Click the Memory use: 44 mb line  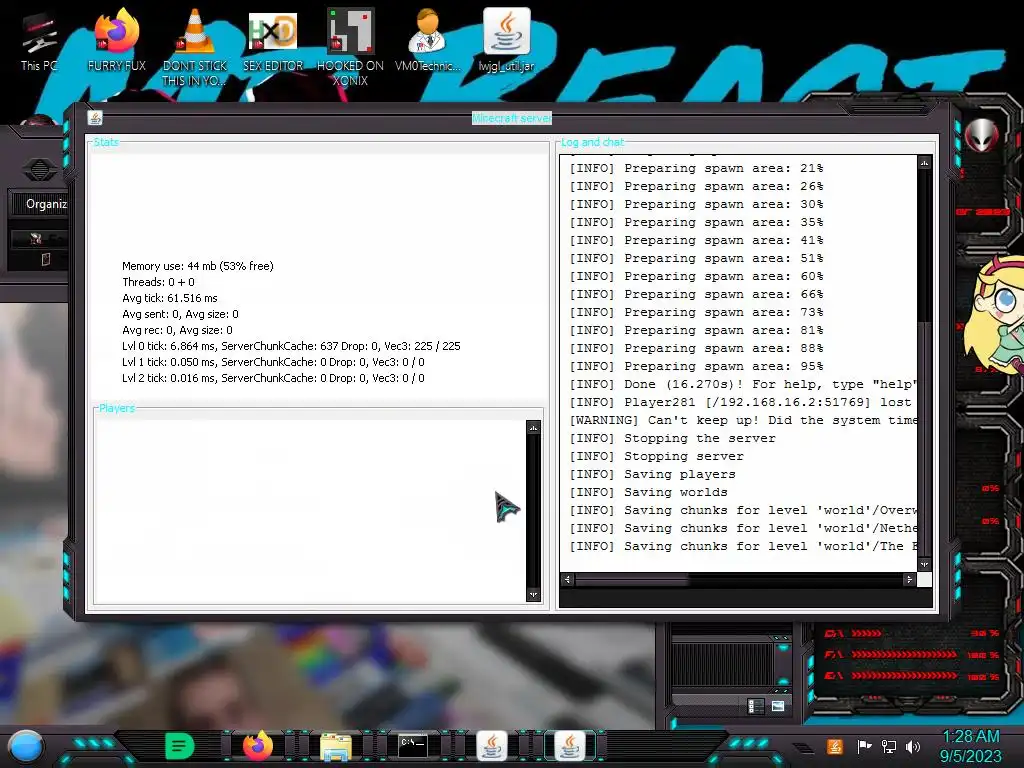[198, 266]
